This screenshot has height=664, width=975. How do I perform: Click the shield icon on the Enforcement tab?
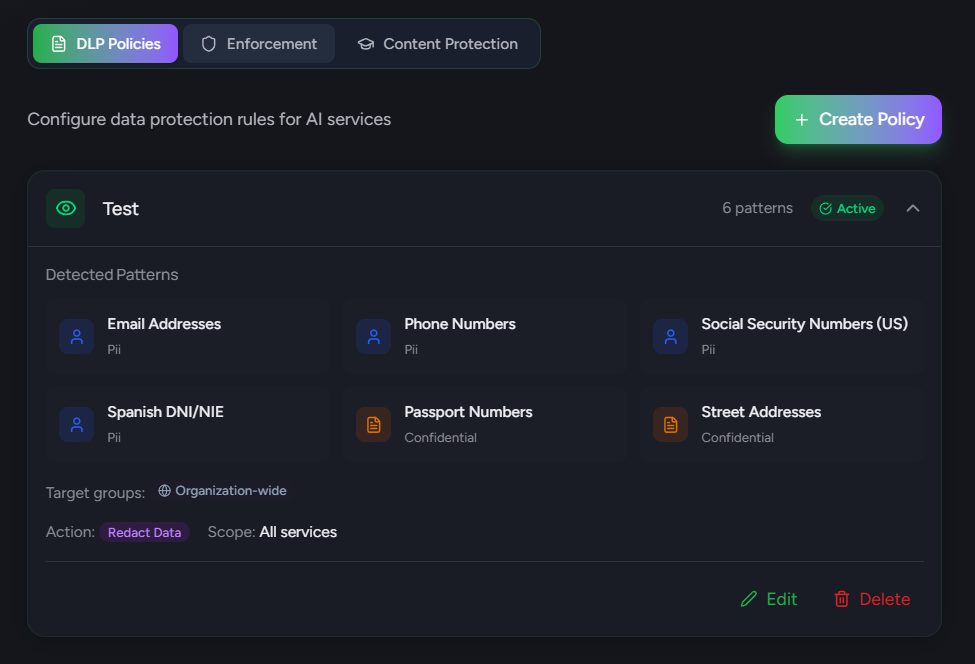tap(208, 43)
